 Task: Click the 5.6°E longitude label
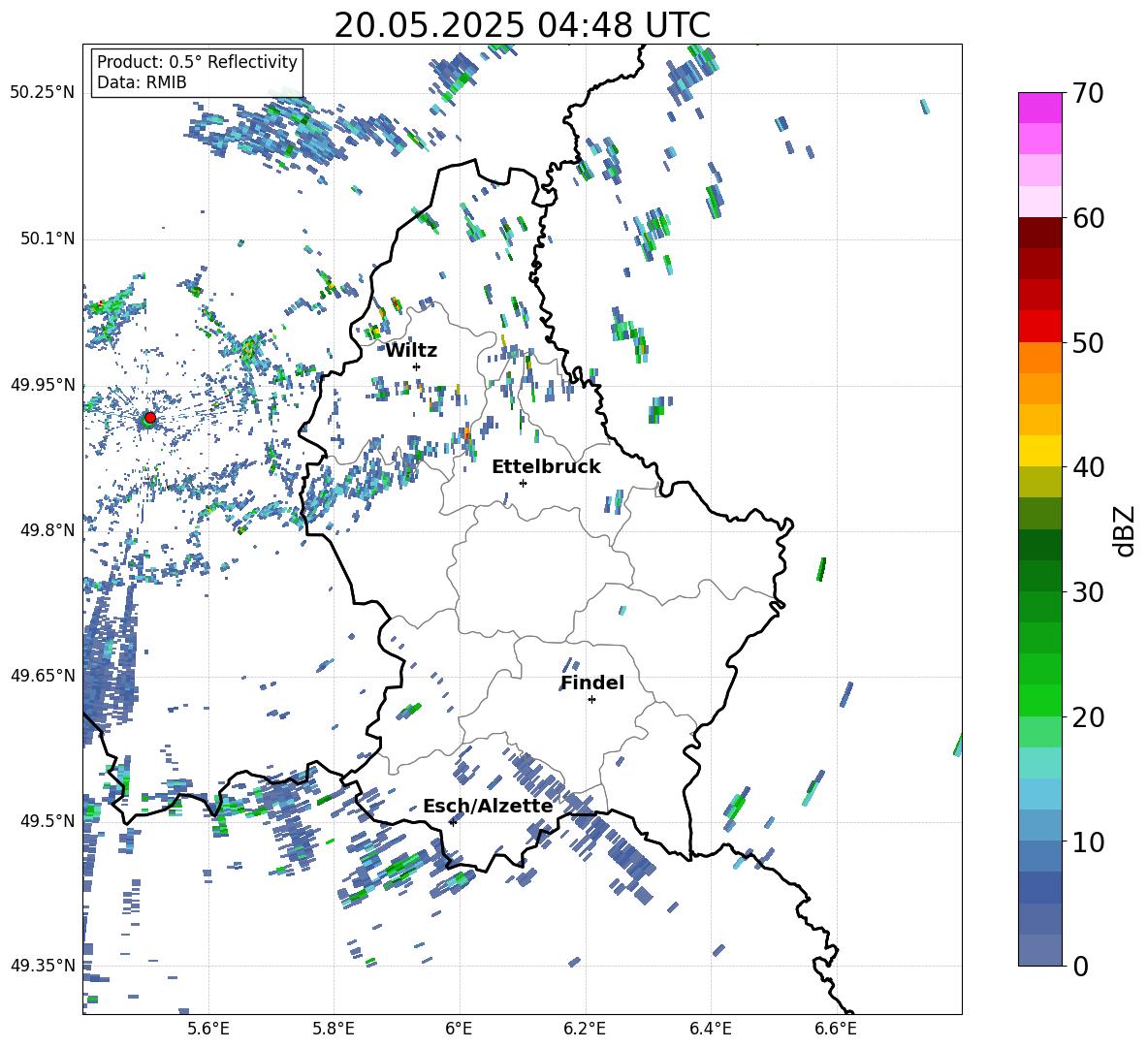(x=208, y=1029)
